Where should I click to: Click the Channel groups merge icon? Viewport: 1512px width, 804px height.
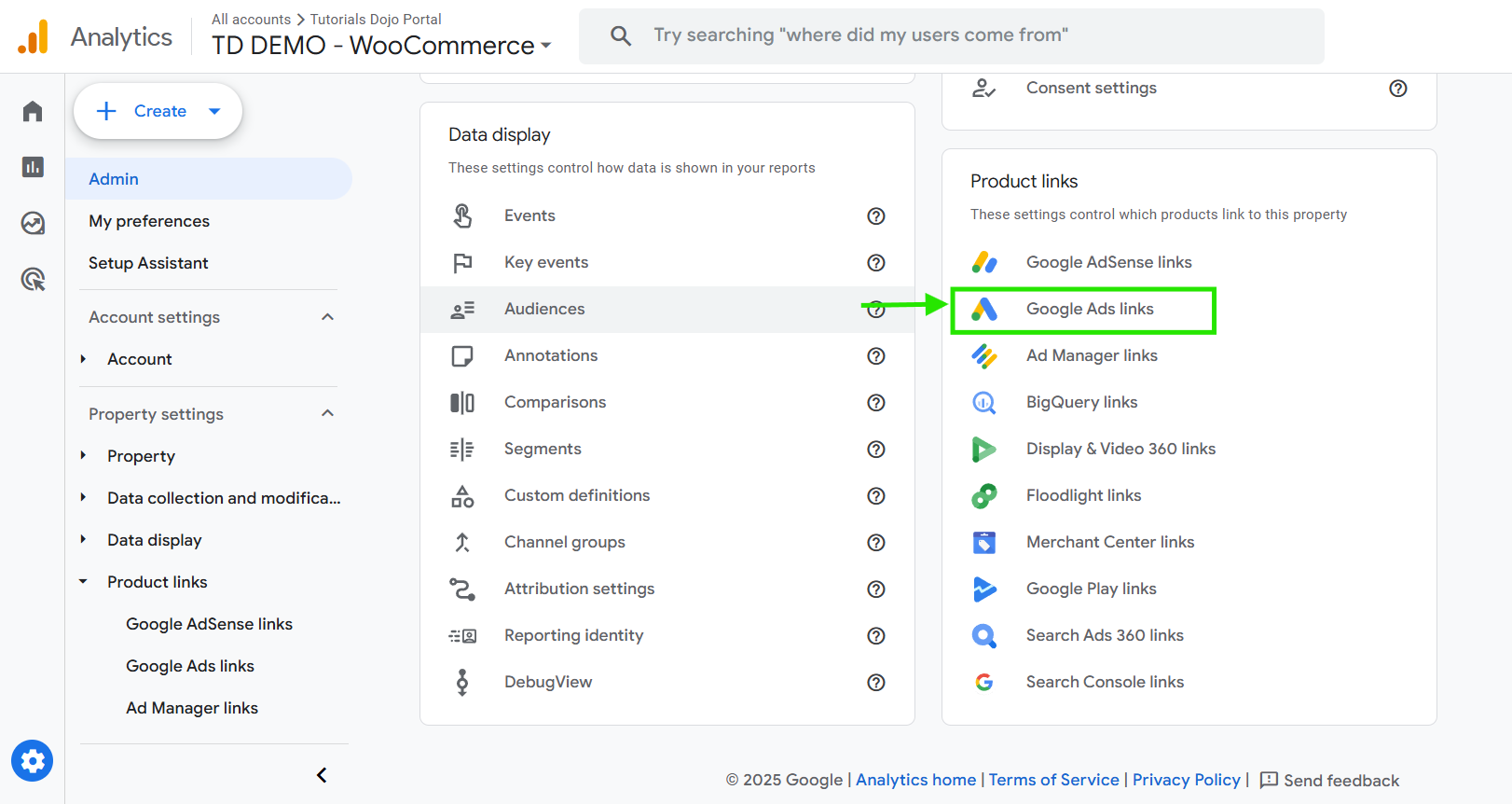click(462, 542)
